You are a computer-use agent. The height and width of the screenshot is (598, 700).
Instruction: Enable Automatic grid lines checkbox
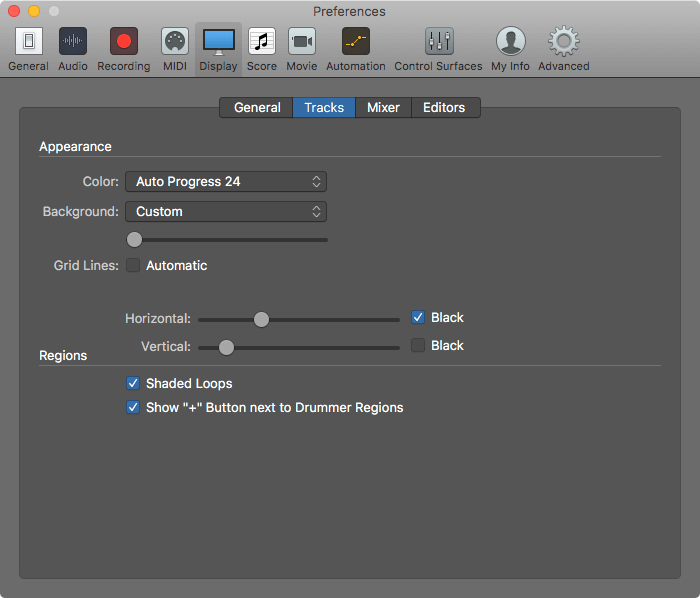coord(133,265)
